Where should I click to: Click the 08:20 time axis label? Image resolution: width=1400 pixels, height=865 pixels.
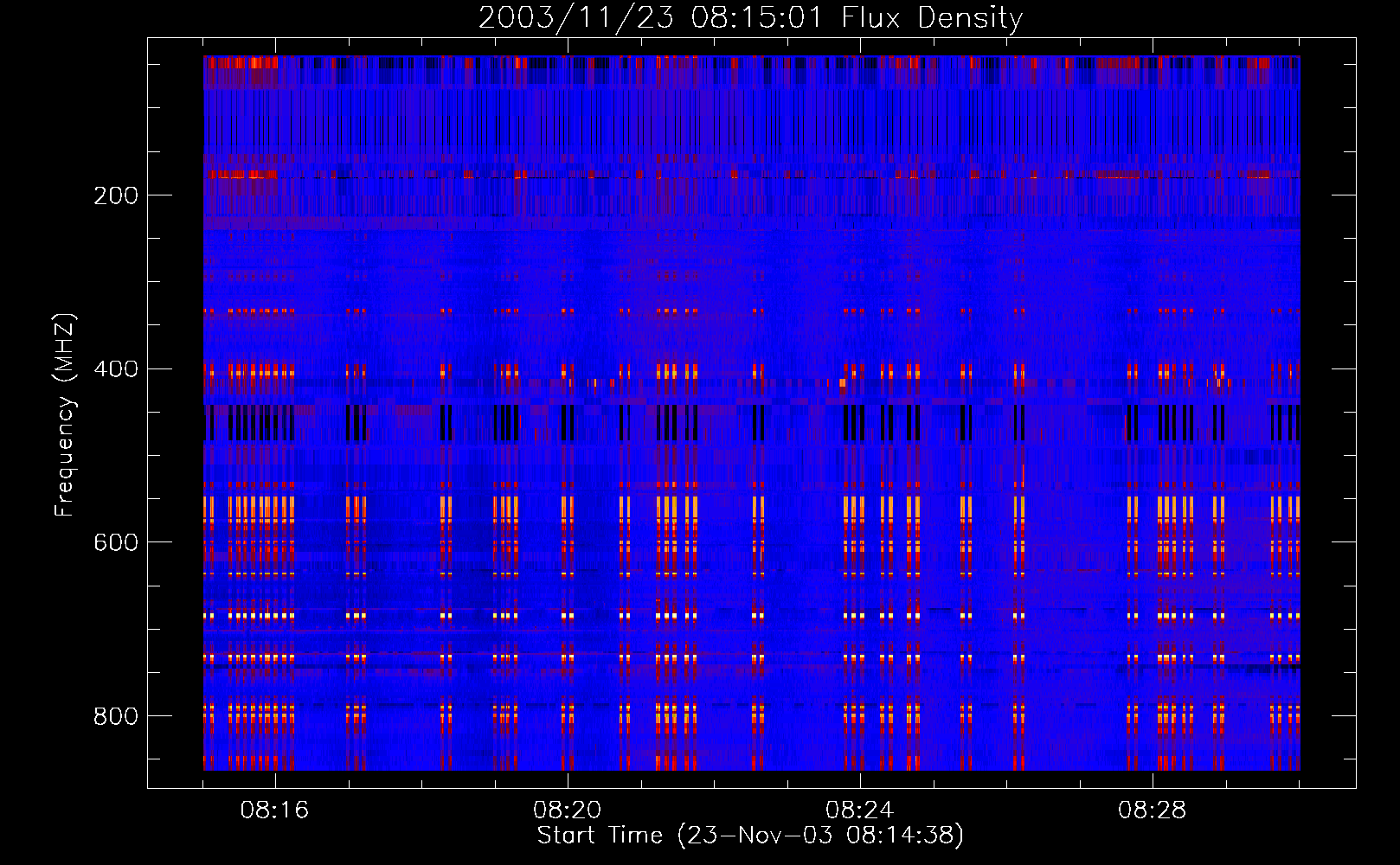[568, 811]
